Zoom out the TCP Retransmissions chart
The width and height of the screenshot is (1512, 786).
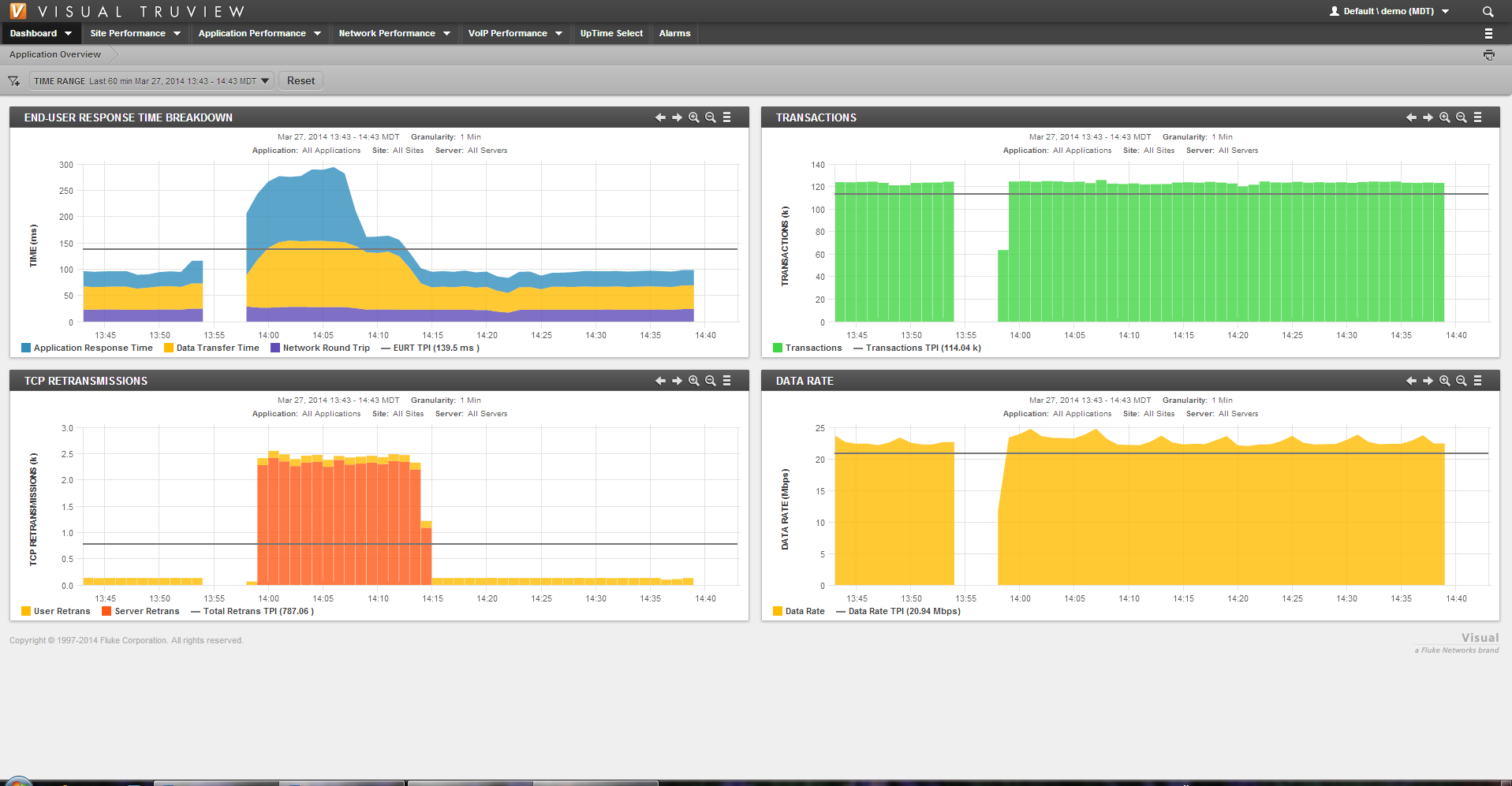point(711,381)
